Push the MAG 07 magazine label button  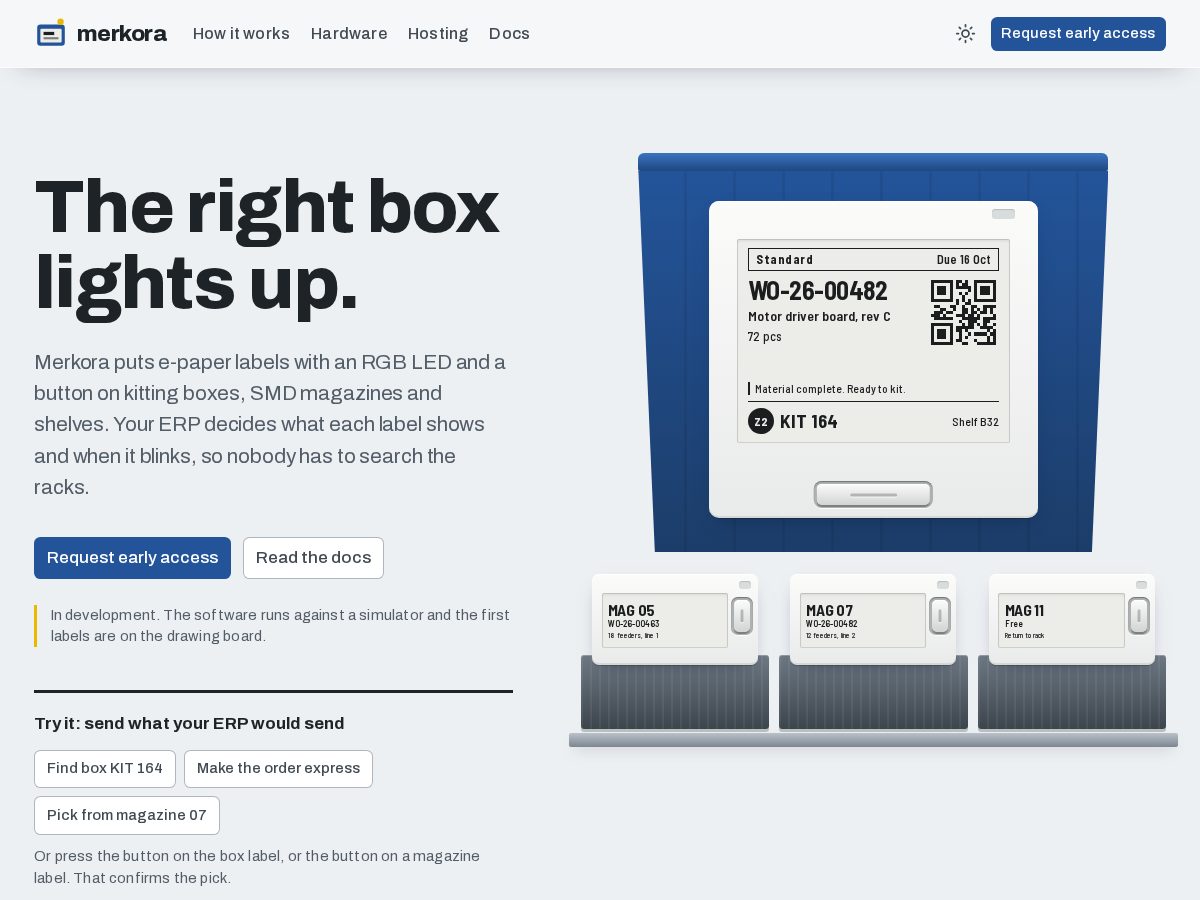click(940, 616)
